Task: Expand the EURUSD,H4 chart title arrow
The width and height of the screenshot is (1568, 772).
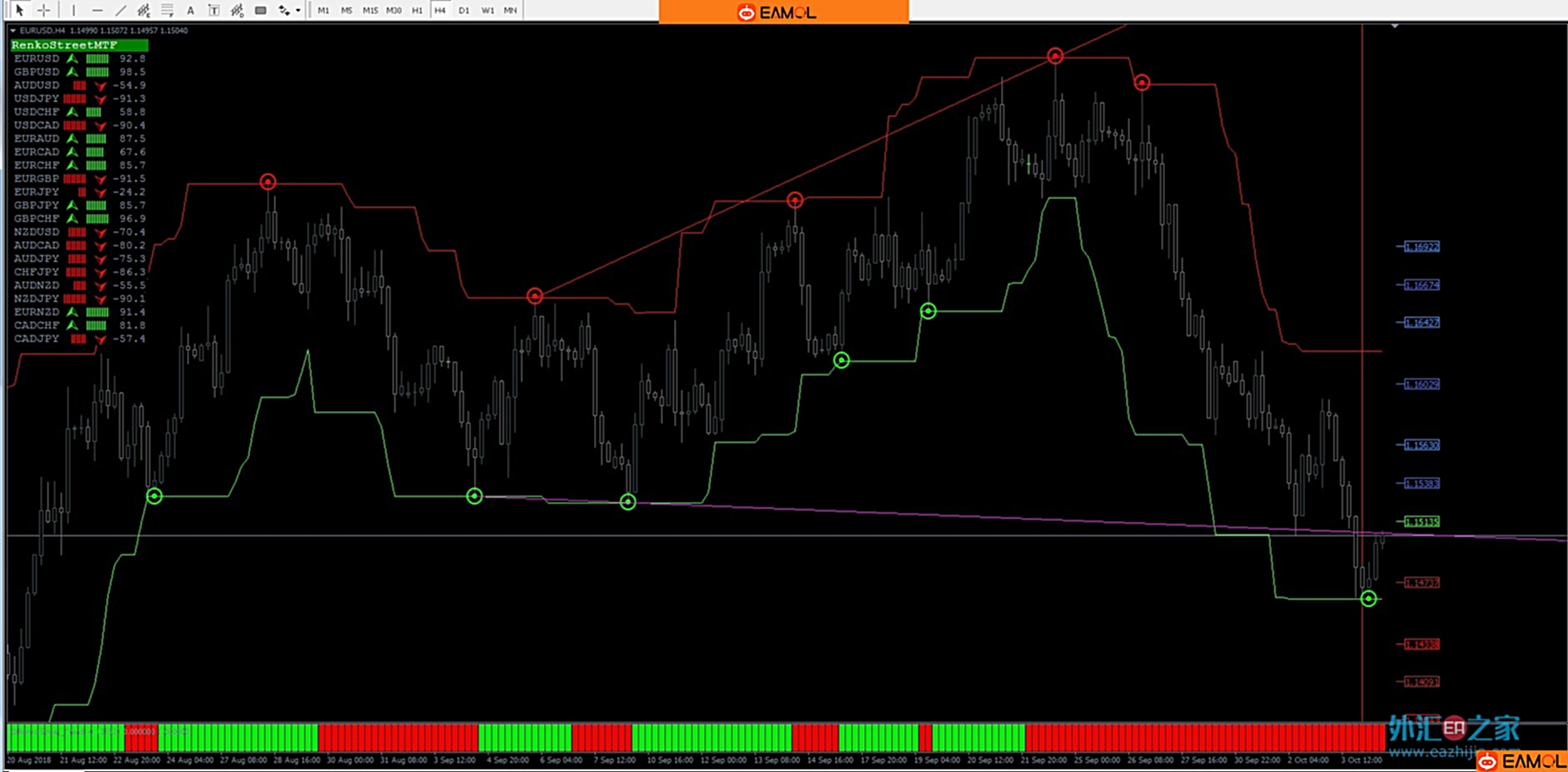Action: tap(13, 30)
